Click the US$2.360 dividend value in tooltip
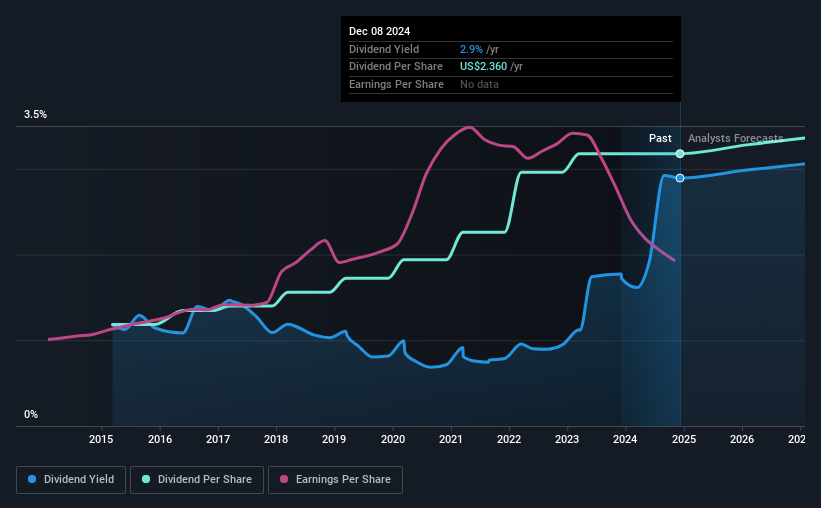 tap(483, 66)
